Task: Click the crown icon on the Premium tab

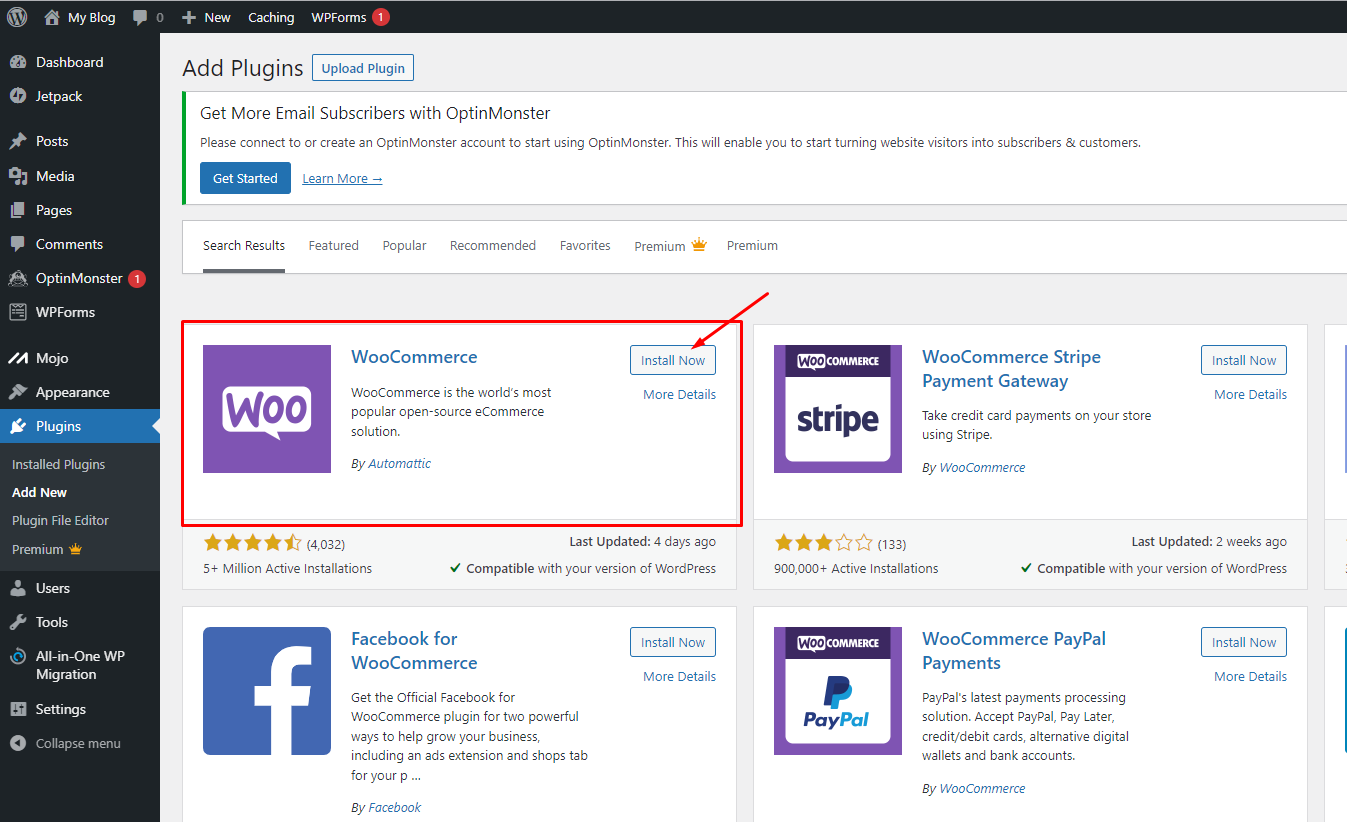Action: [x=699, y=245]
